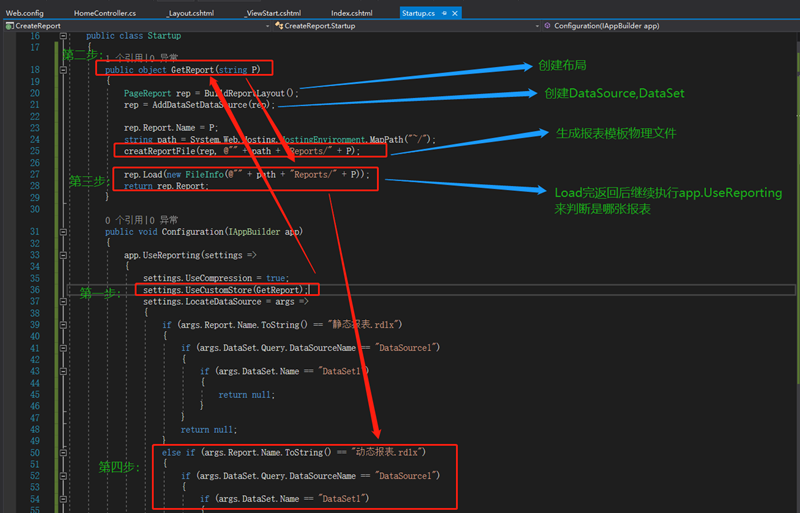800x513 pixels.
Task: Click the project icon beside CreateReport
Action: 8,24
